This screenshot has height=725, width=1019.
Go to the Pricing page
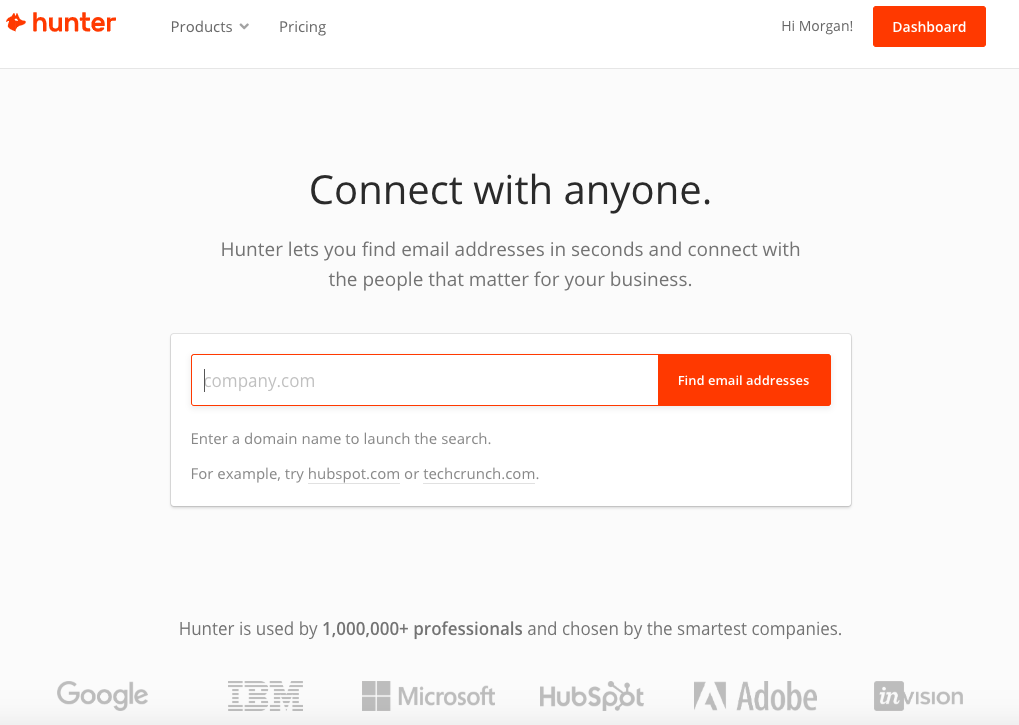(x=302, y=27)
